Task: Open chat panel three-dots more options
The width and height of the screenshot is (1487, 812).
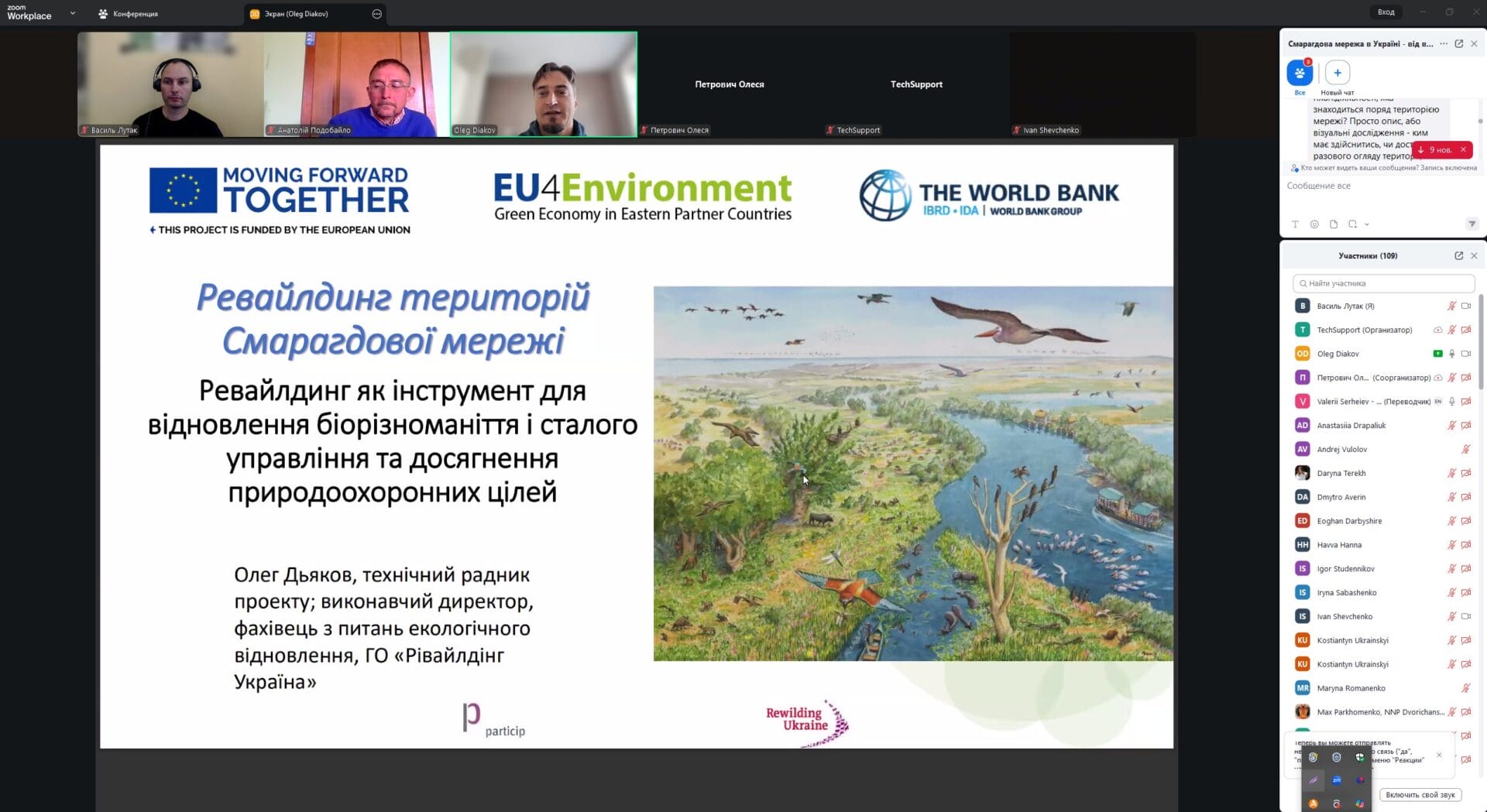Action: tap(1444, 44)
